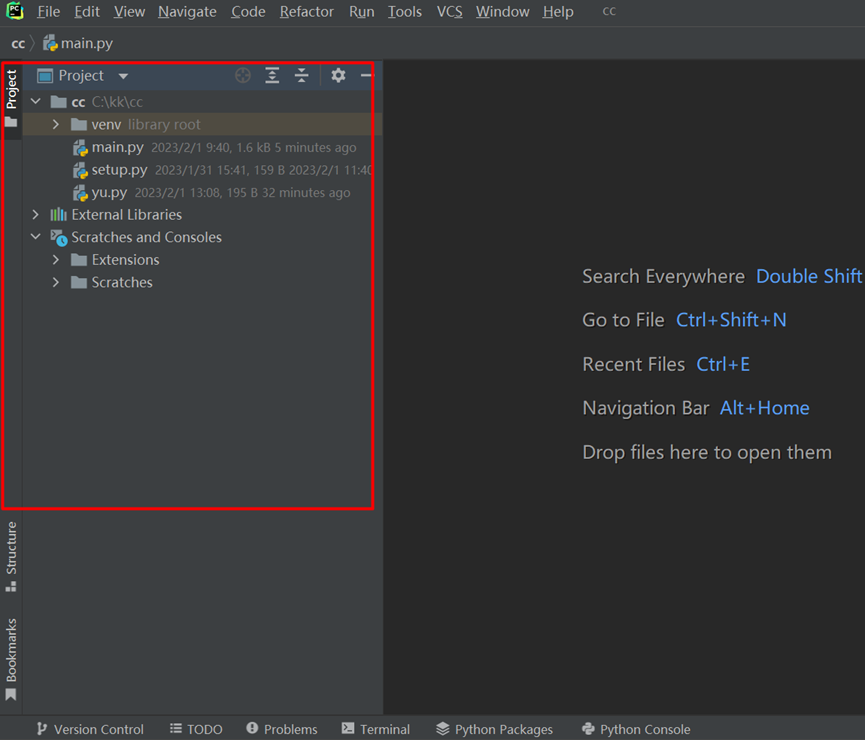Open the Problems tool window
This screenshot has width=865, height=740.
pos(281,729)
